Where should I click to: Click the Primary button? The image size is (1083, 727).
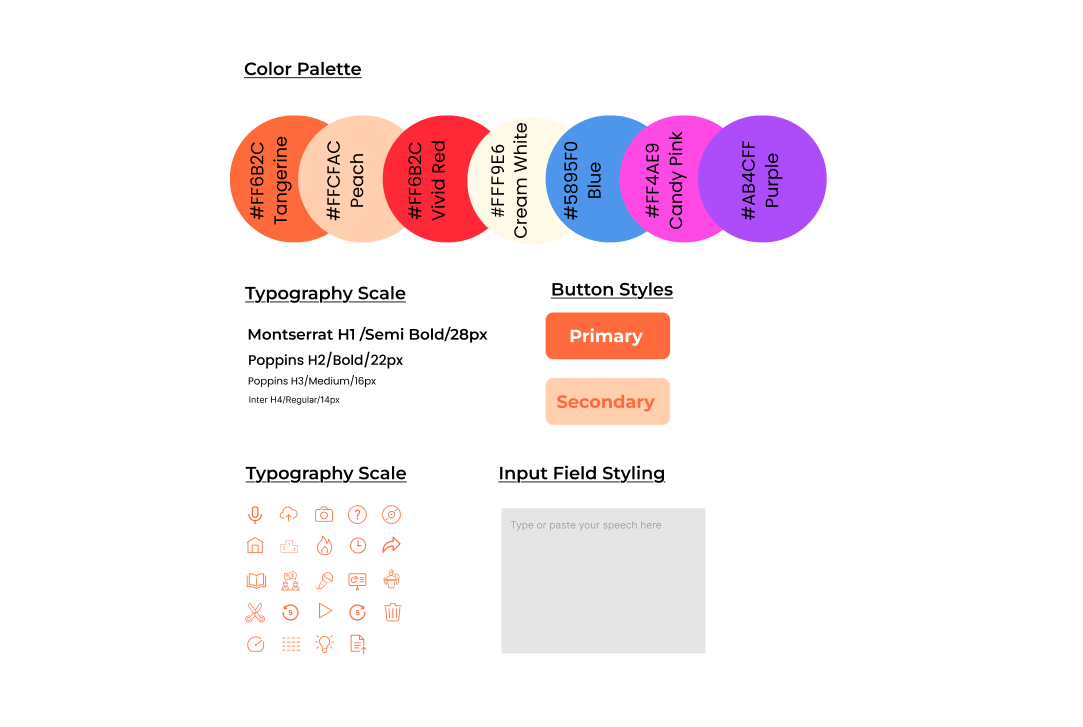[x=608, y=336]
